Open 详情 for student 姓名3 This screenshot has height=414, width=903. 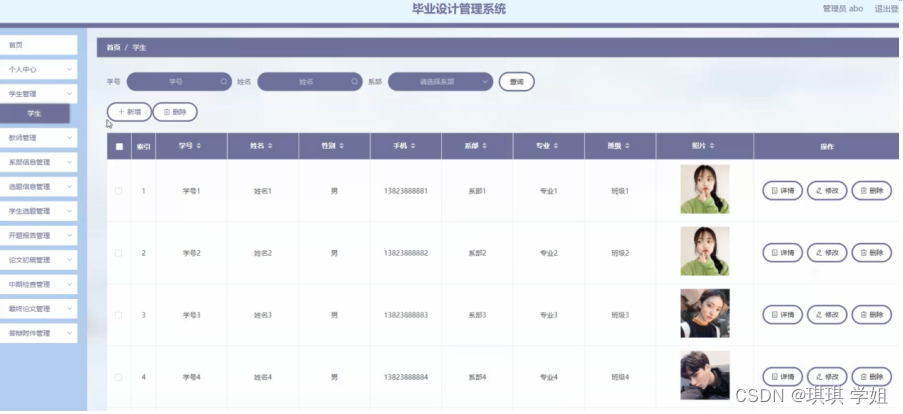click(783, 315)
